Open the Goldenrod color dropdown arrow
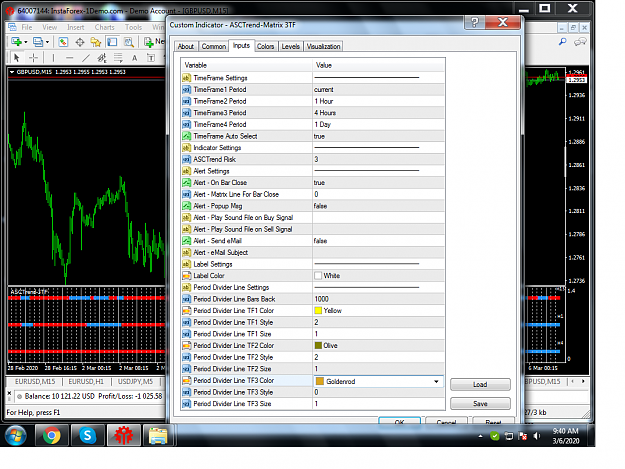 [x=436, y=381]
